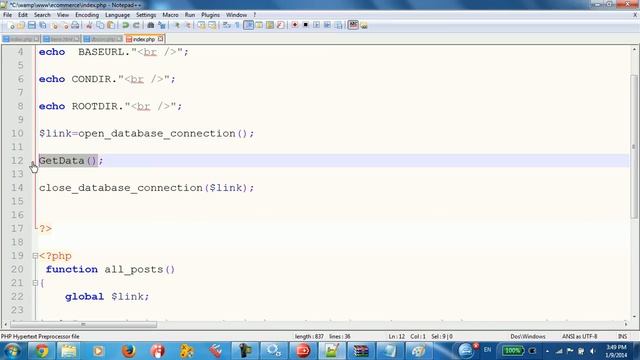Click the Save All toolbar icon
This screenshot has width=640, height=360.
(42, 25)
